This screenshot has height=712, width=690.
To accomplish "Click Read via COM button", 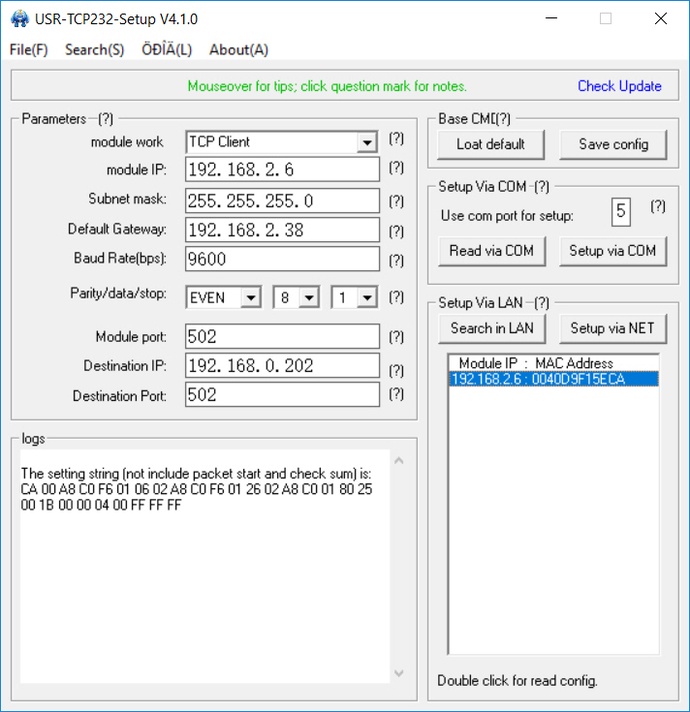I will (492, 251).
